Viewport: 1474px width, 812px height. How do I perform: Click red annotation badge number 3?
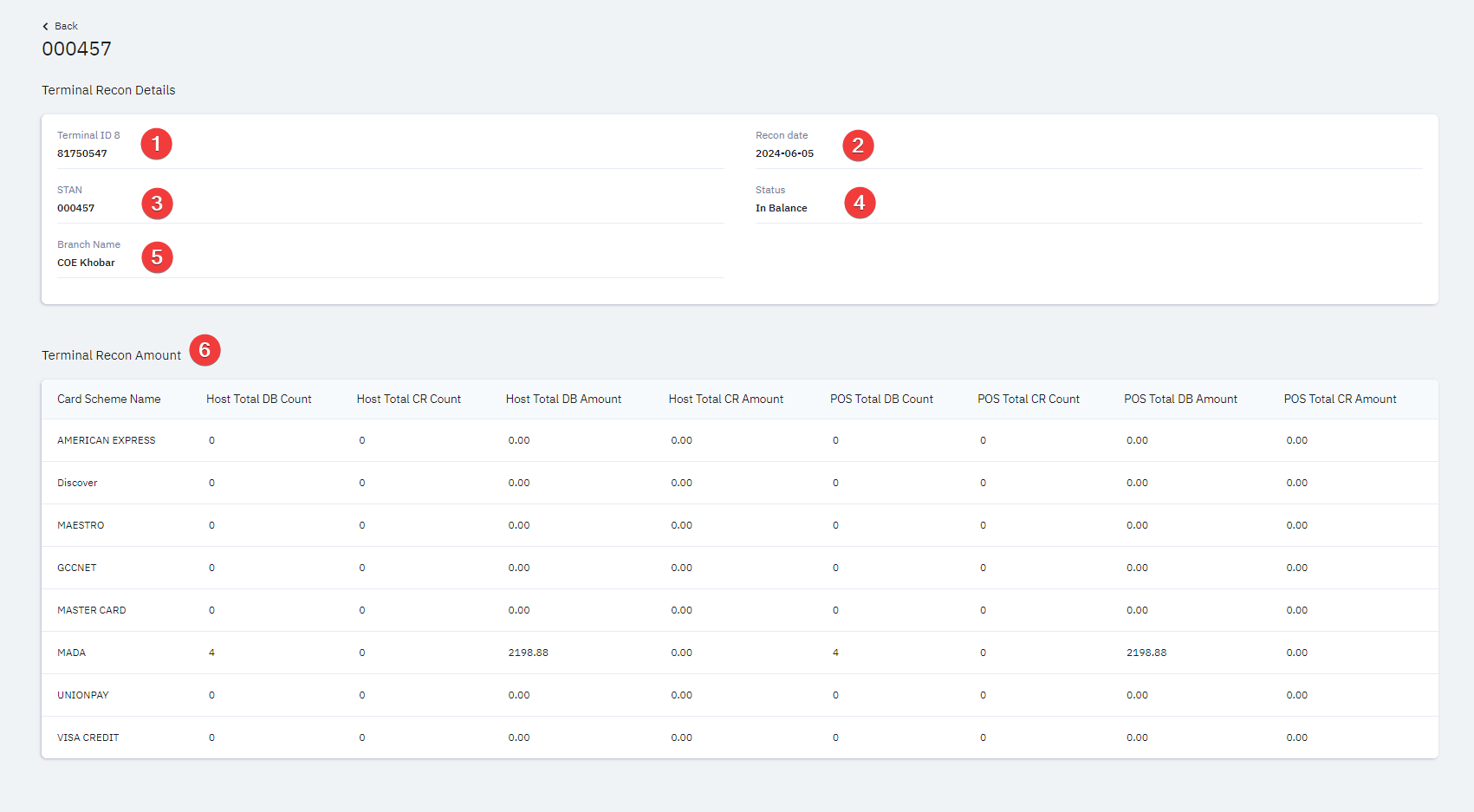(x=157, y=204)
